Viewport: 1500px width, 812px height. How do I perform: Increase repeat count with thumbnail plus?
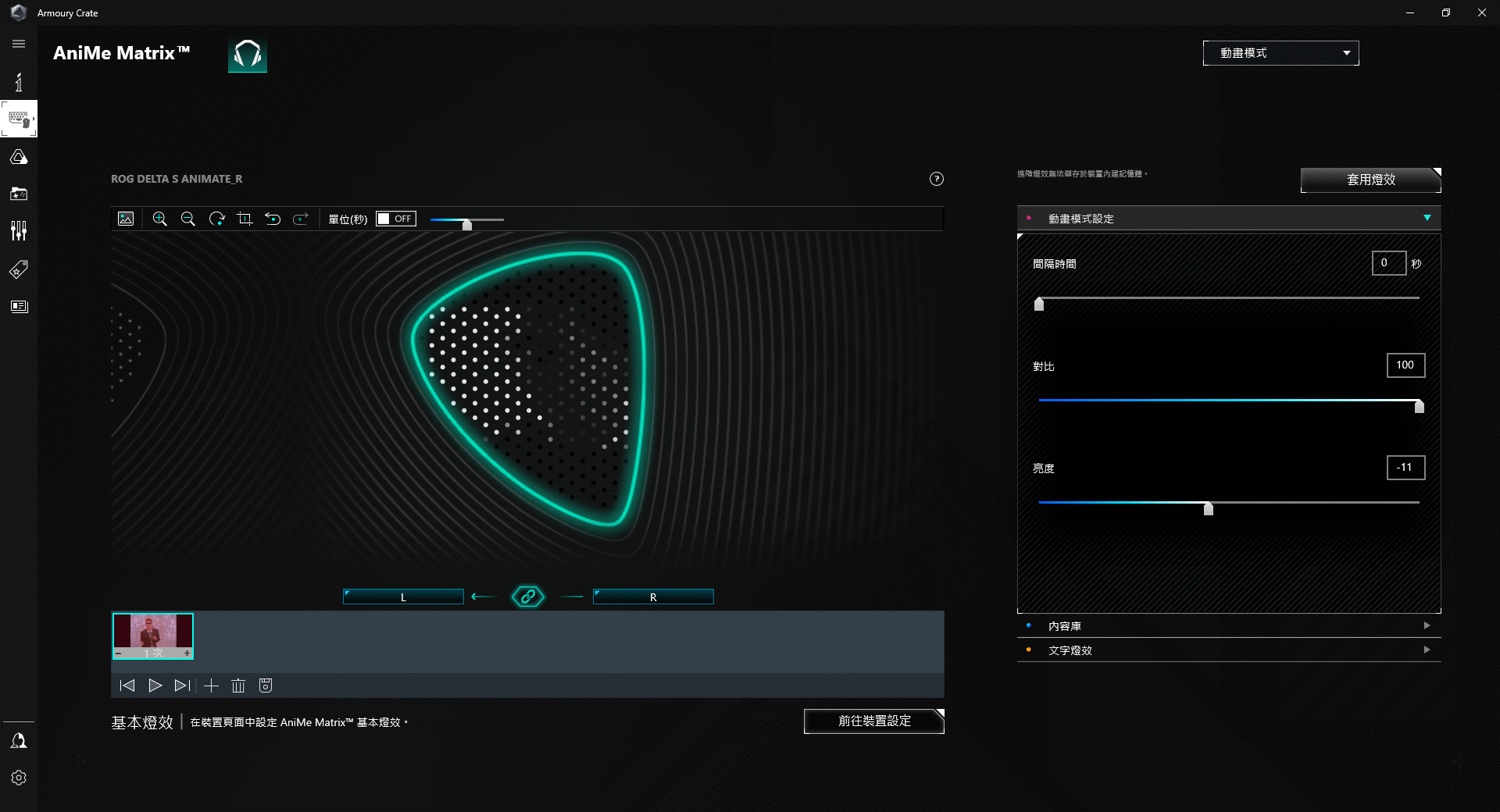tap(187, 654)
